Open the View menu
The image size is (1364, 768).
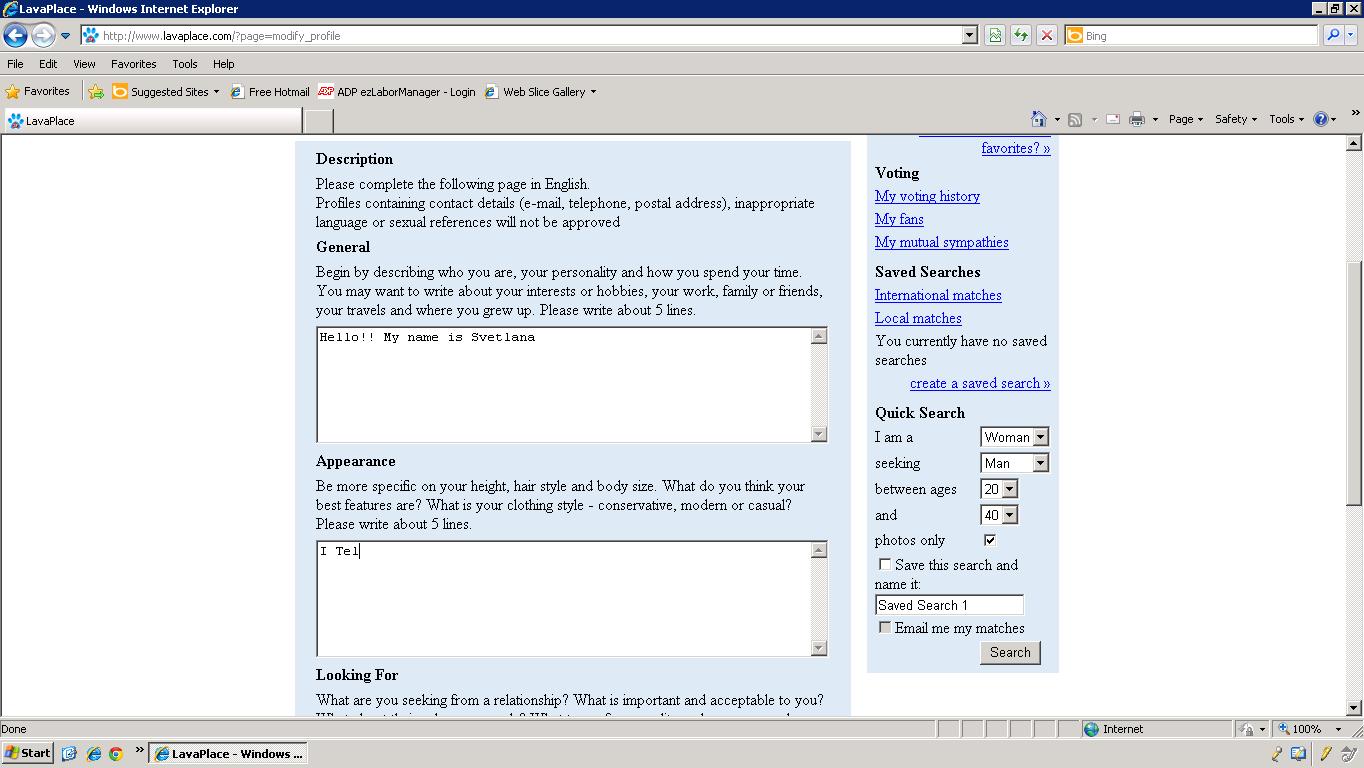[x=84, y=64]
